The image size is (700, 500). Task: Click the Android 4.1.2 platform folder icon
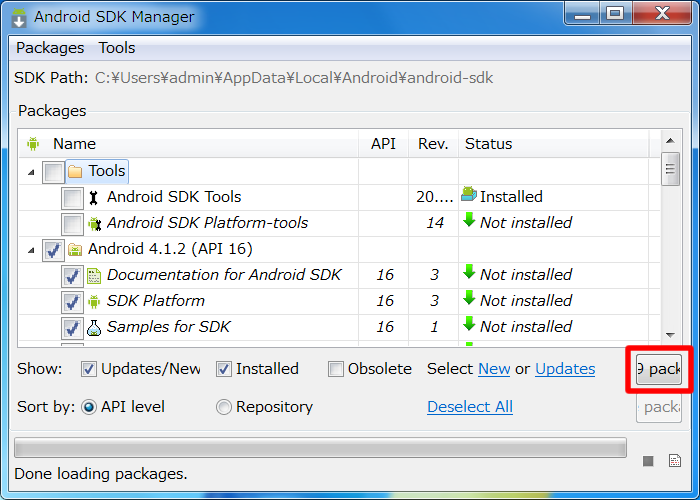point(75,250)
